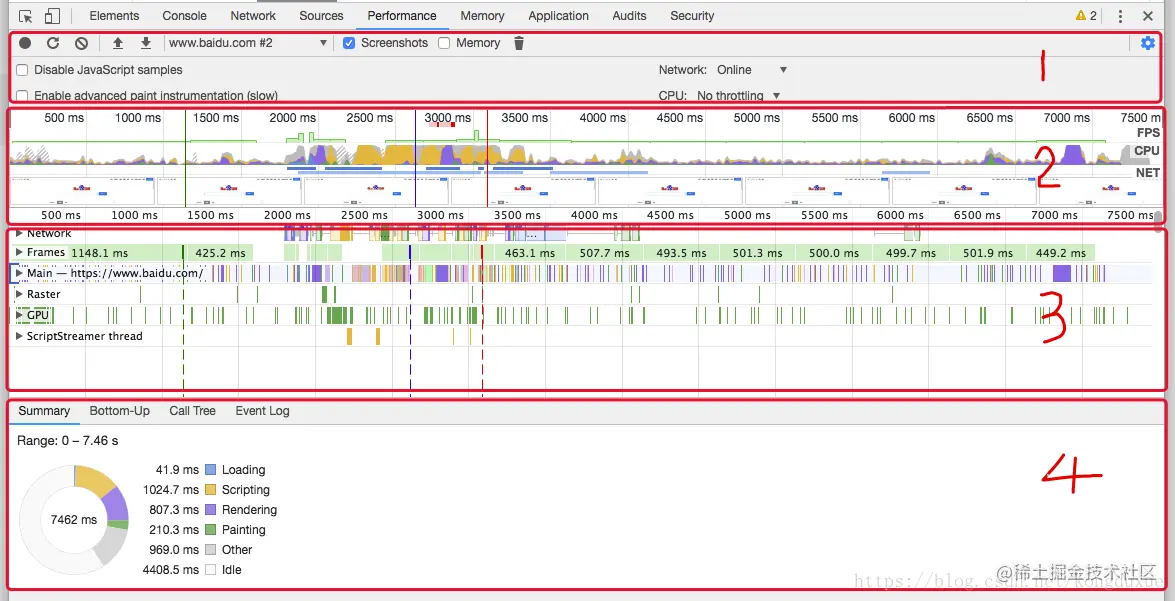
Task: Open the Network Online throttling dropdown
Action: click(x=752, y=70)
